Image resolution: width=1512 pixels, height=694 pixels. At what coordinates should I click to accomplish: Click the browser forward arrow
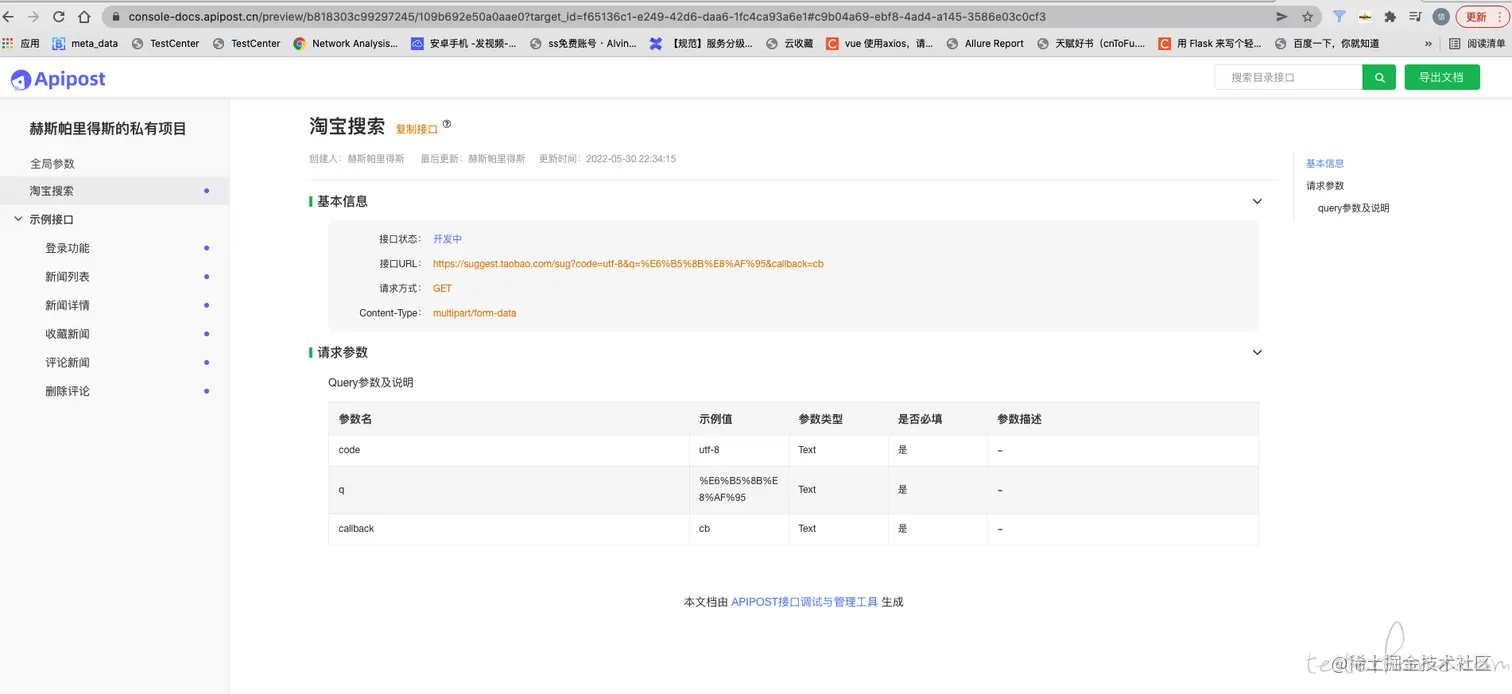pyautogui.click(x=34, y=17)
